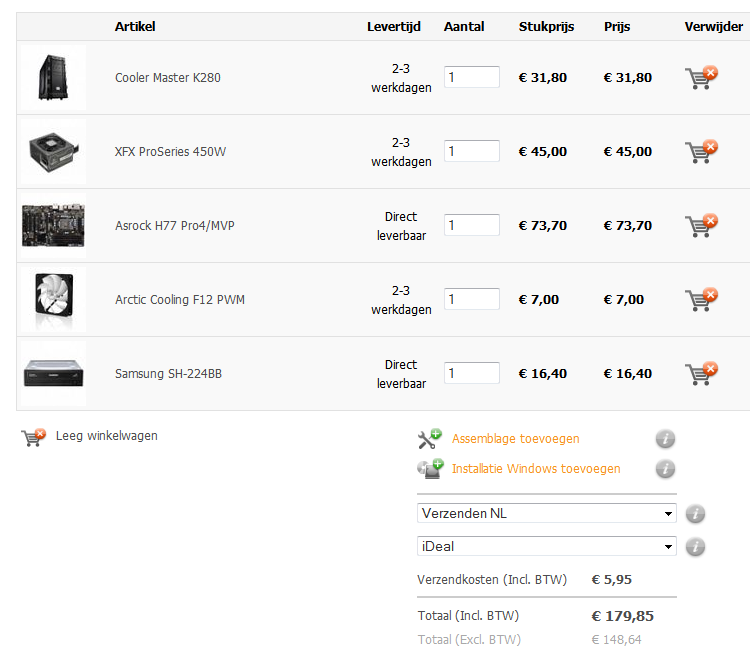Open Samsung SH-224BB product link

168,374
